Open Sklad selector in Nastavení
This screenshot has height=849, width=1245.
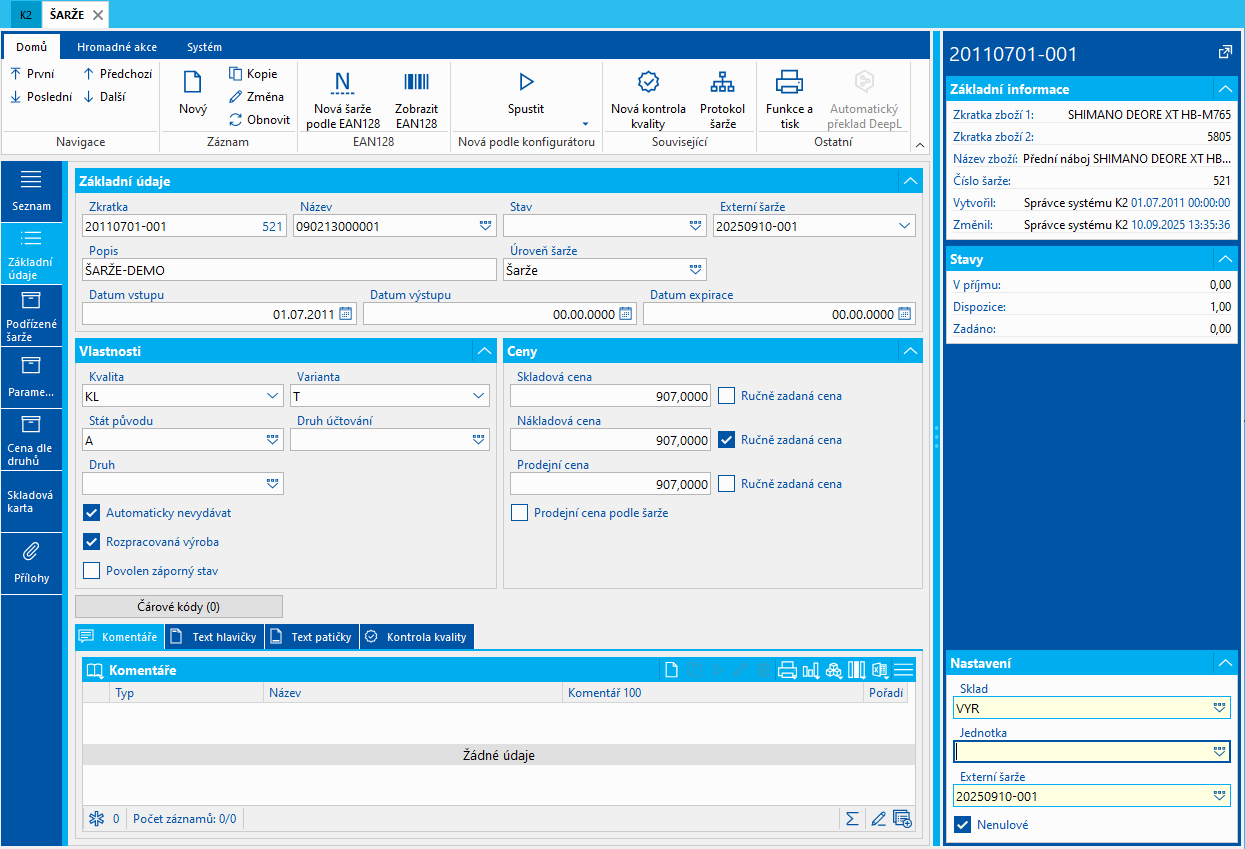pos(1219,708)
